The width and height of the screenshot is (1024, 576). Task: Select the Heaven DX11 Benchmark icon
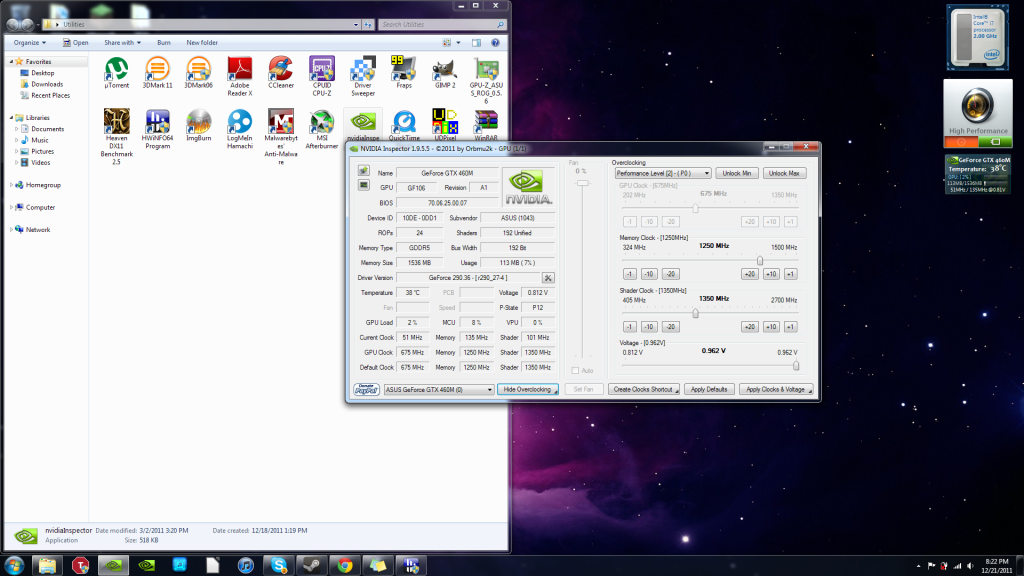pos(117,136)
